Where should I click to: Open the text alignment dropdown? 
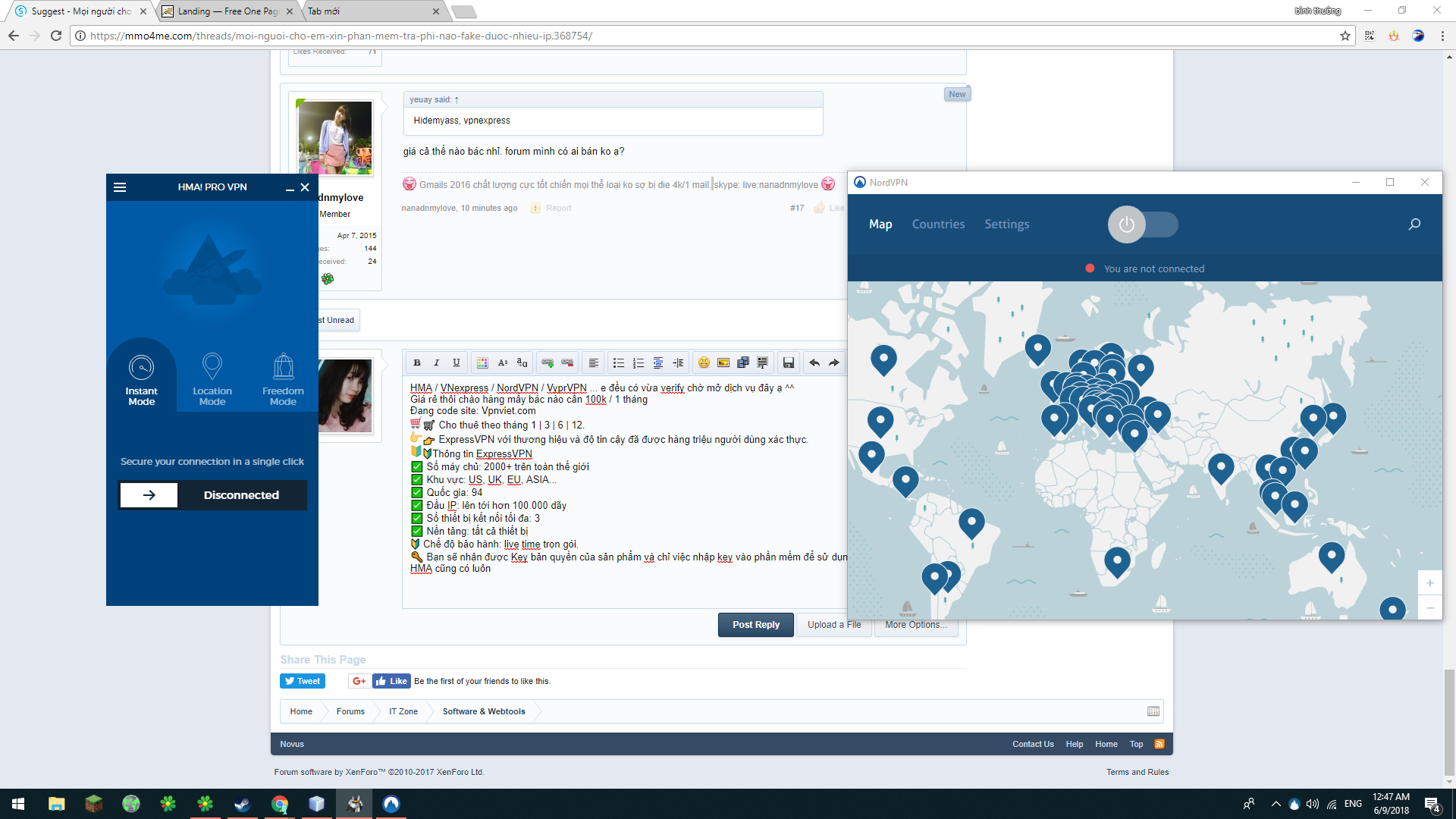594,363
